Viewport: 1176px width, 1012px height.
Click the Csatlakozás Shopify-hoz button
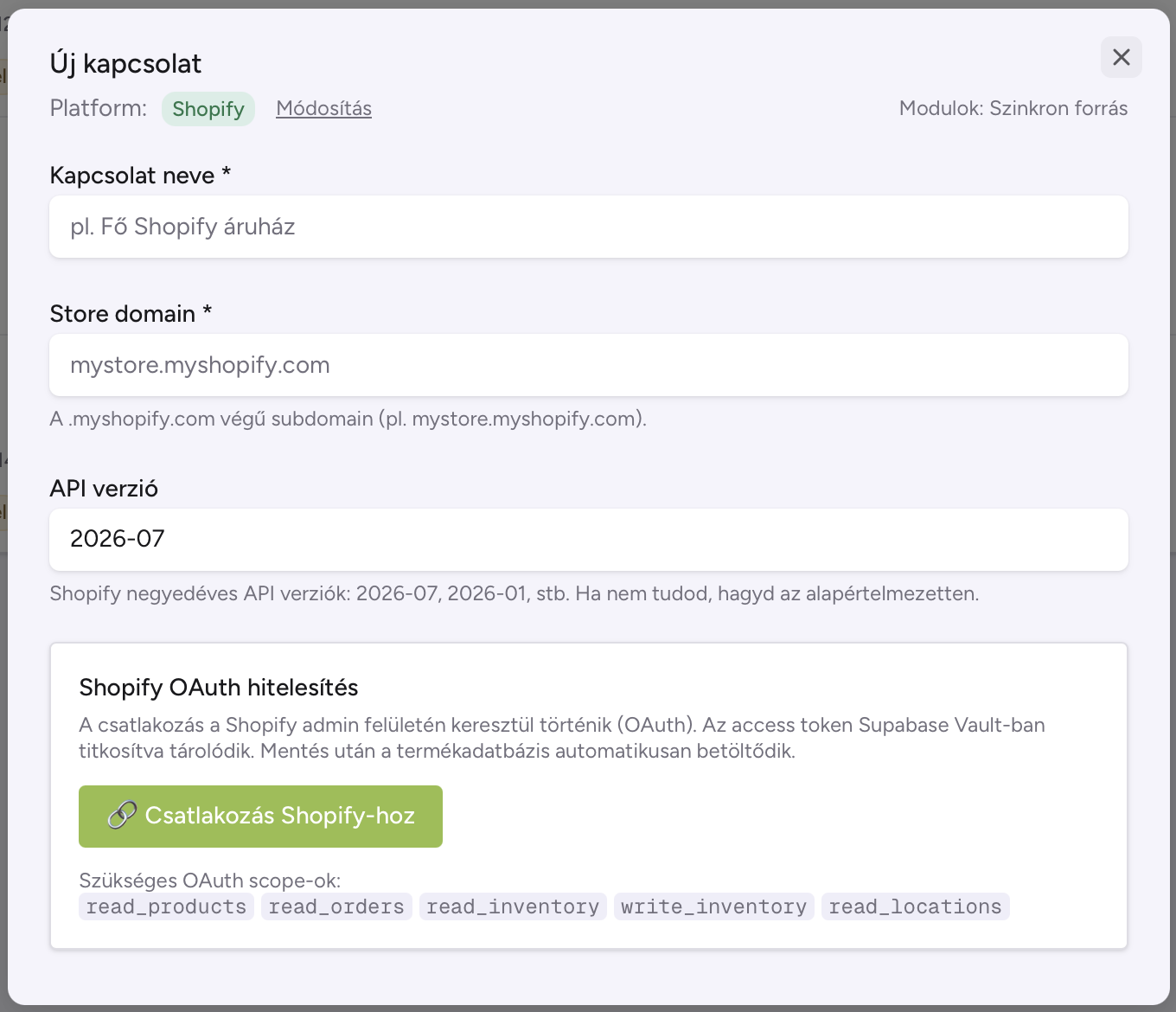(x=260, y=817)
